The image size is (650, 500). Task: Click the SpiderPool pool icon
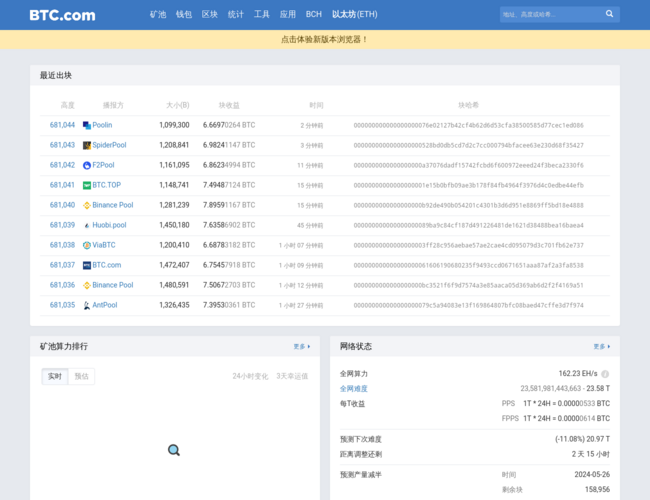pos(87,145)
